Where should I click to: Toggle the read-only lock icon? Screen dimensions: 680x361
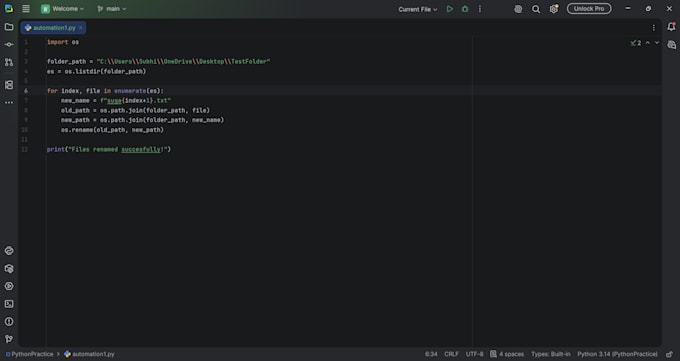click(x=670, y=354)
